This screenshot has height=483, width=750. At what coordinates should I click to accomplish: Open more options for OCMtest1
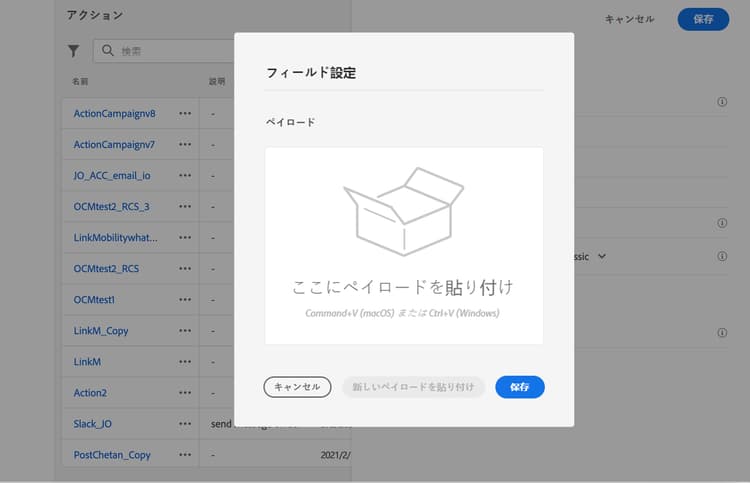click(185, 300)
